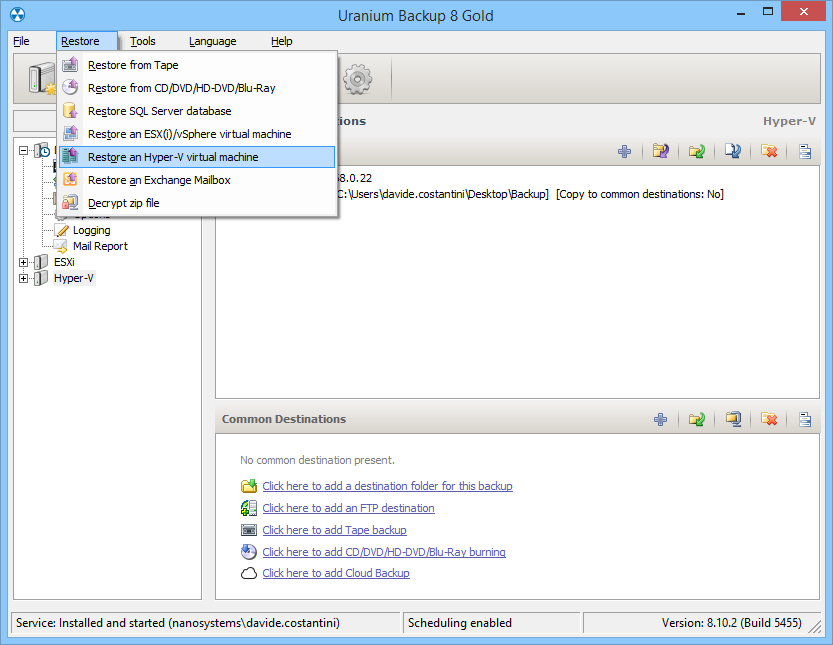Click plus icon in Common Destinations toolbar
The height and width of the screenshot is (645, 833).
(x=660, y=419)
